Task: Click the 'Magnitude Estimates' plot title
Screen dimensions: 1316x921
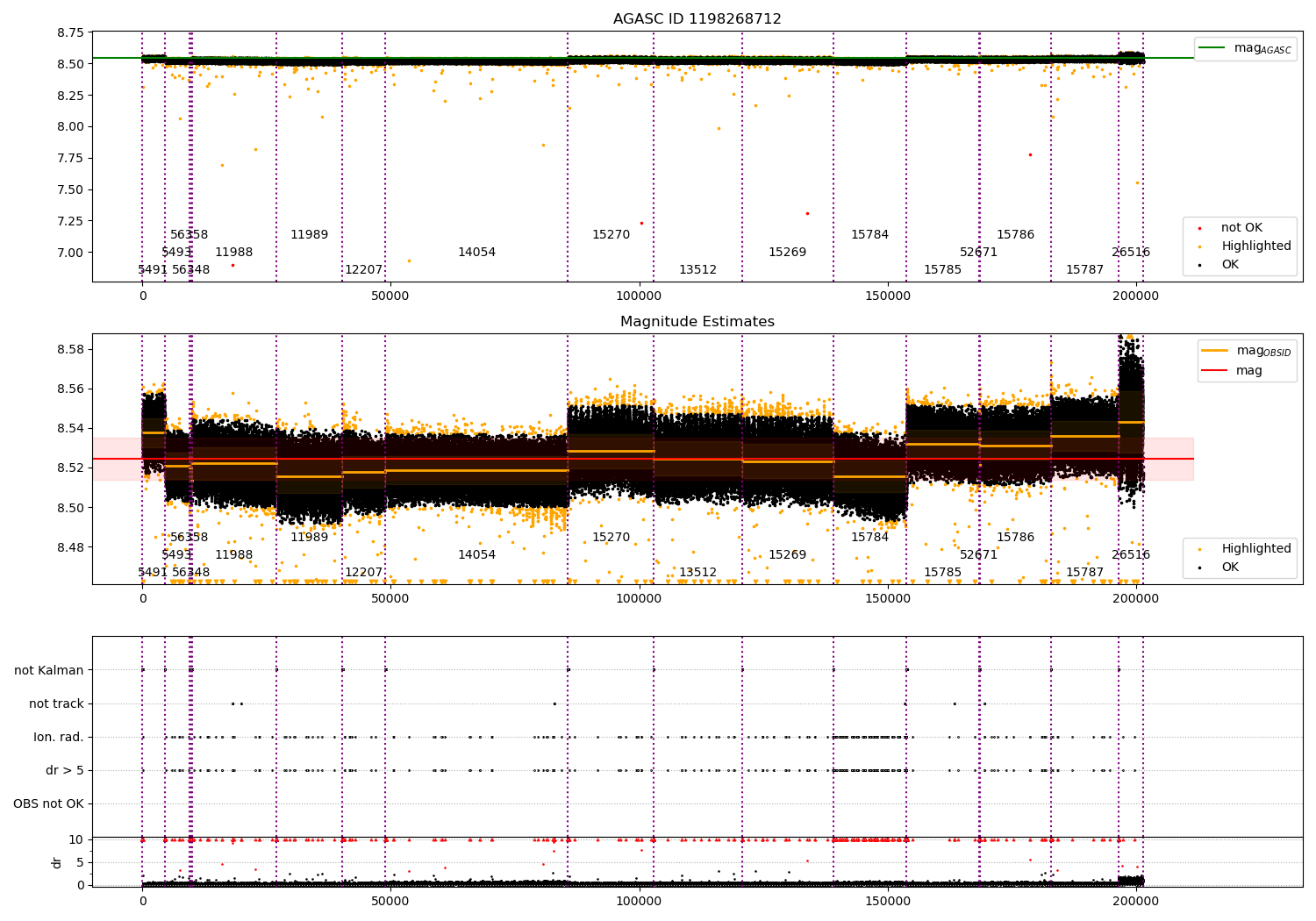Action: 697,322
